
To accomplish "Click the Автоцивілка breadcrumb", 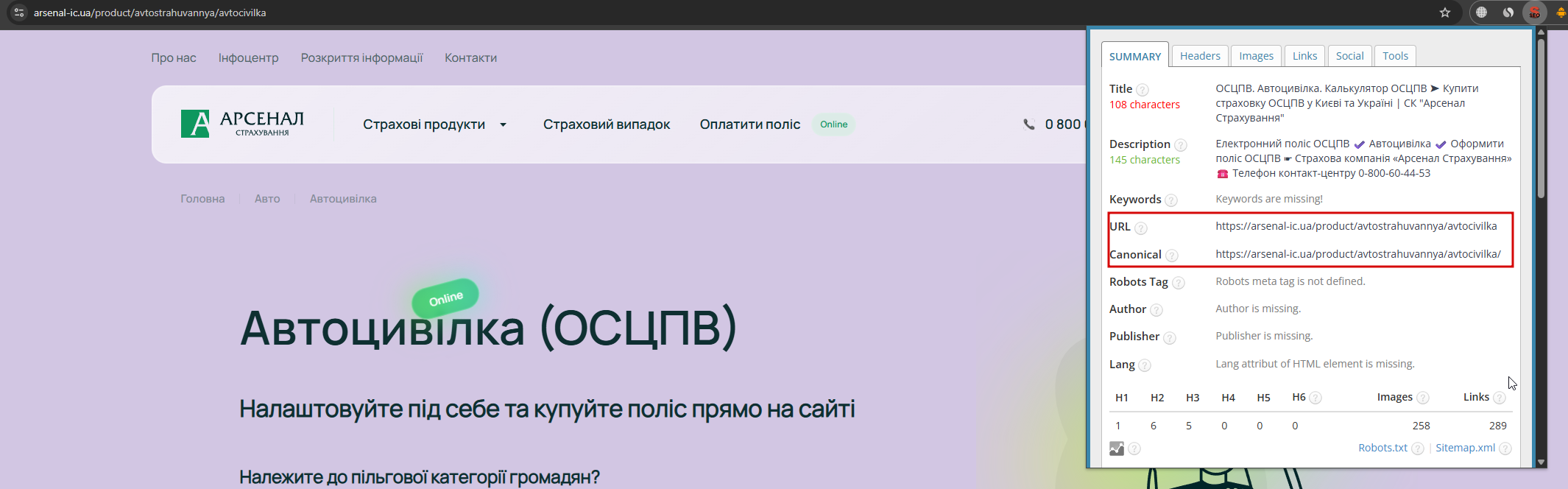I will pyautogui.click(x=343, y=199).
